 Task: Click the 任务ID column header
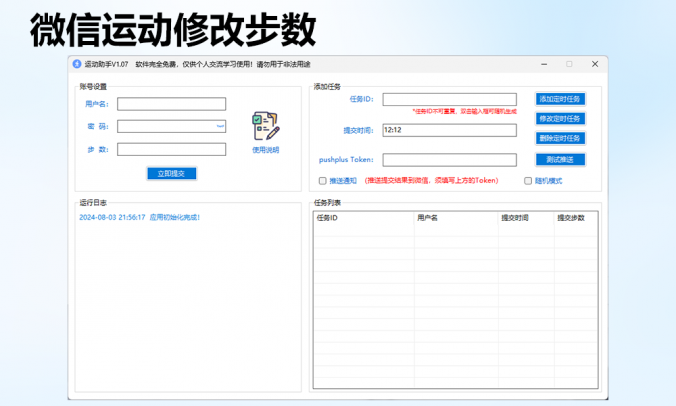click(364, 218)
